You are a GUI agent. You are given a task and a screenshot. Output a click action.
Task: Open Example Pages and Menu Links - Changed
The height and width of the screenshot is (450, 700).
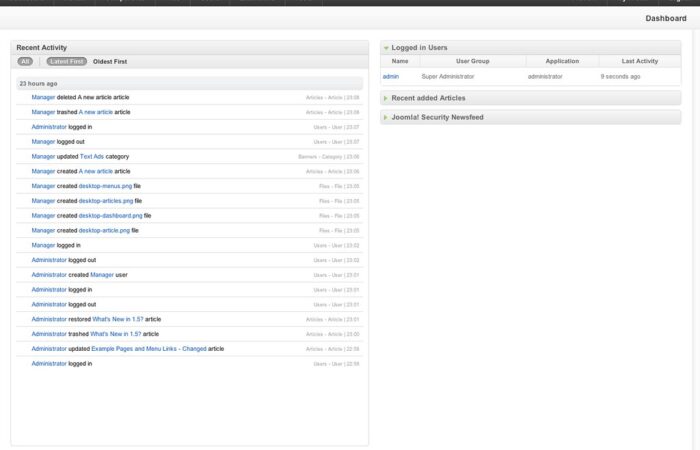[150, 349]
